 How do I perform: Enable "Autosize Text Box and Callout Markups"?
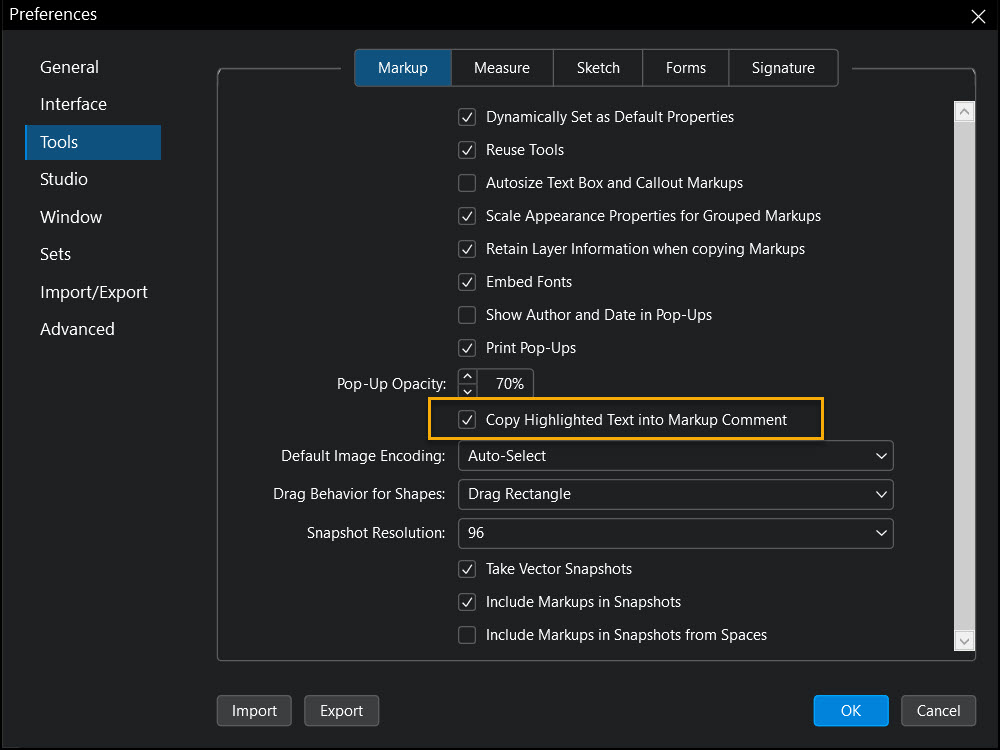point(467,182)
